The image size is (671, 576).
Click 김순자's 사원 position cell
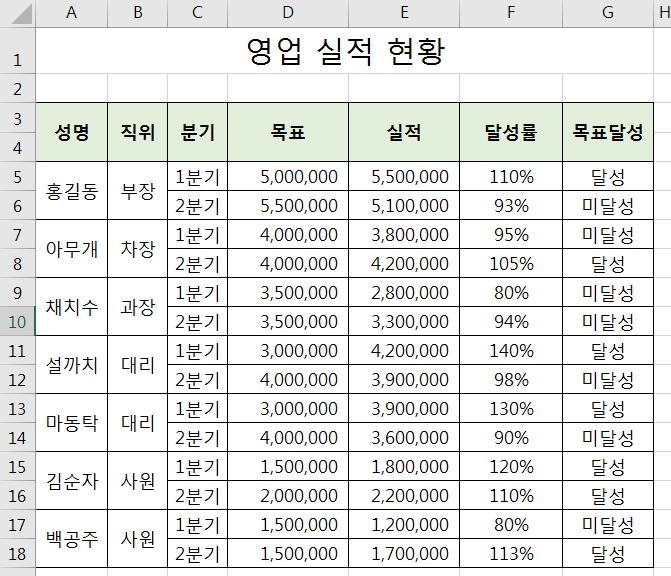pyautogui.click(x=137, y=481)
